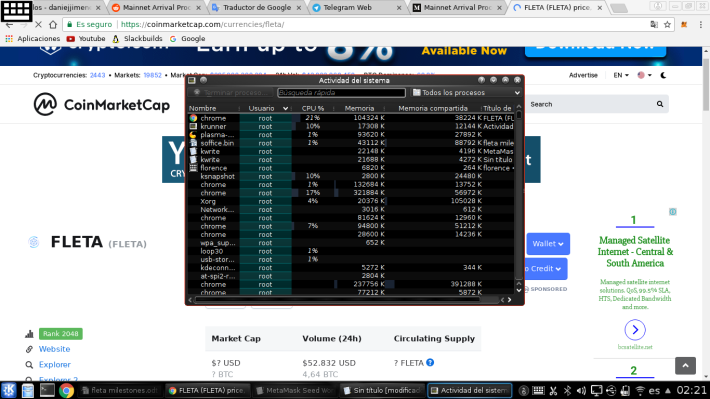Select the florence process row
Image resolution: width=710 pixels, height=399 pixels.
point(351,168)
